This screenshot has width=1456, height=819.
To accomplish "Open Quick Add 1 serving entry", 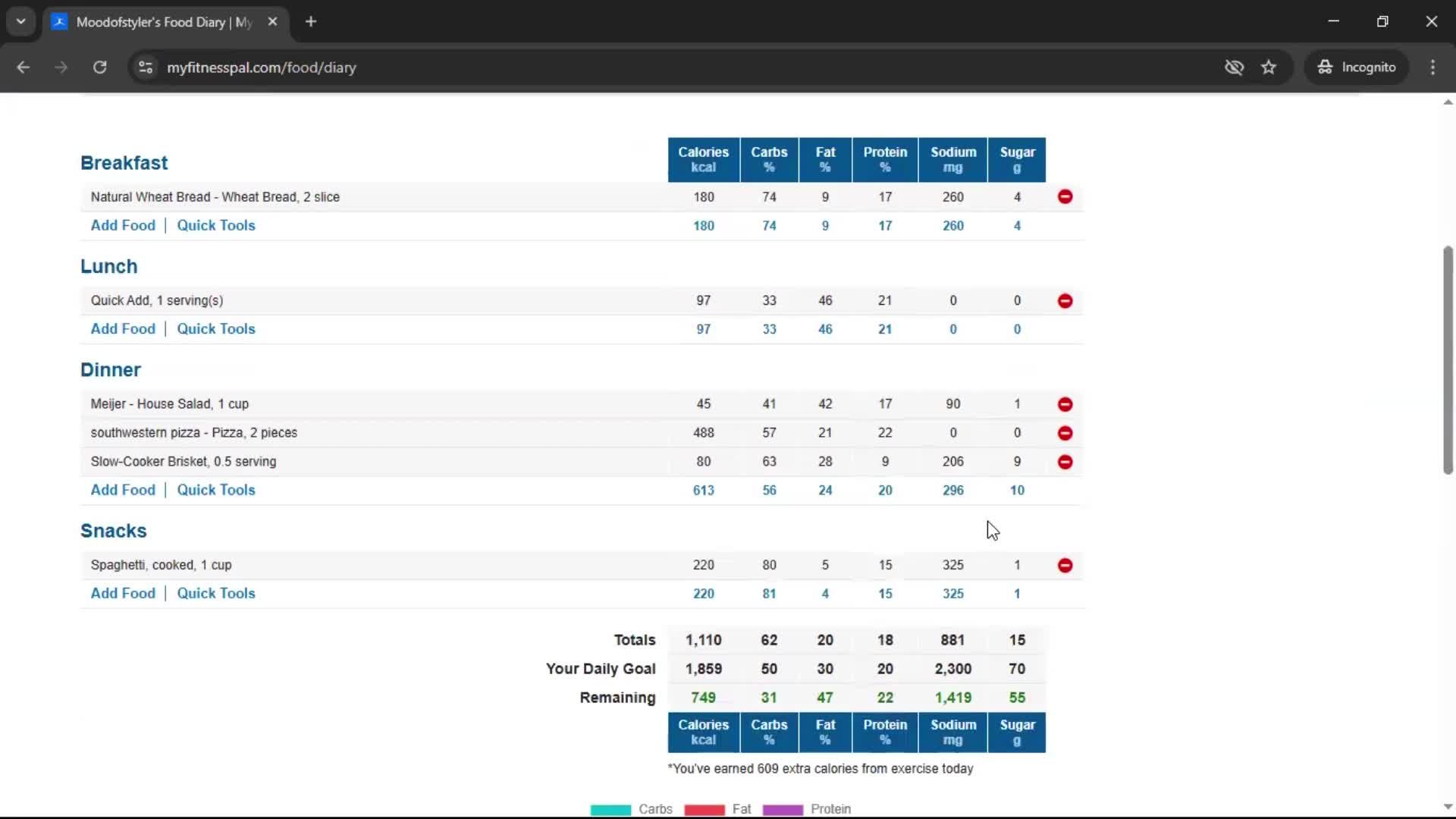I will click(x=157, y=301).
